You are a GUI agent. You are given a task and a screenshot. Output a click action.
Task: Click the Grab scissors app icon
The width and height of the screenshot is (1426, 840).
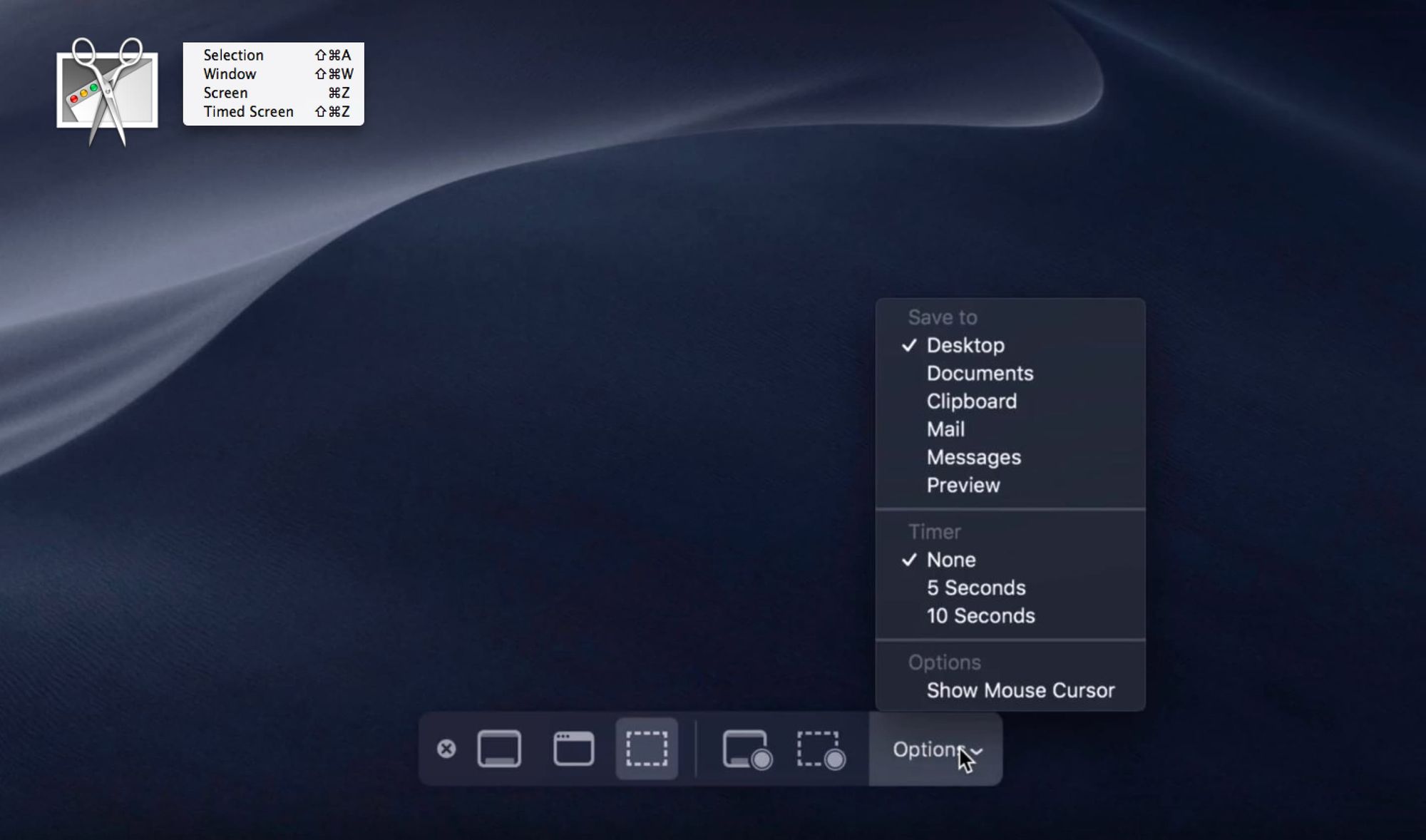click(107, 91)
